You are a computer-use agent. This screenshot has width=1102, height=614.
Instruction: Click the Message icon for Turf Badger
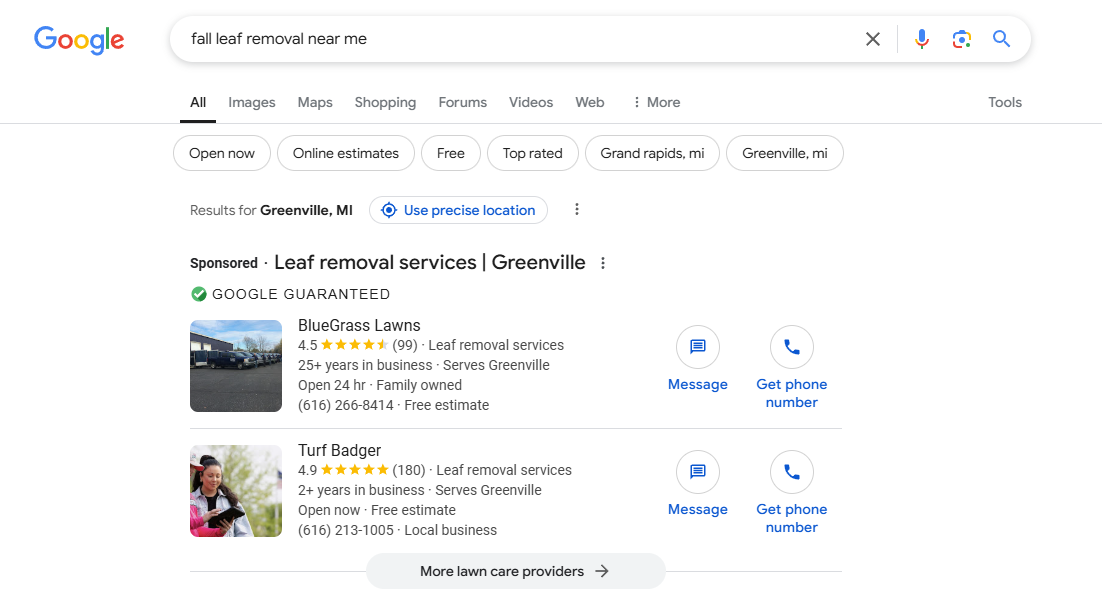point(697,471)
